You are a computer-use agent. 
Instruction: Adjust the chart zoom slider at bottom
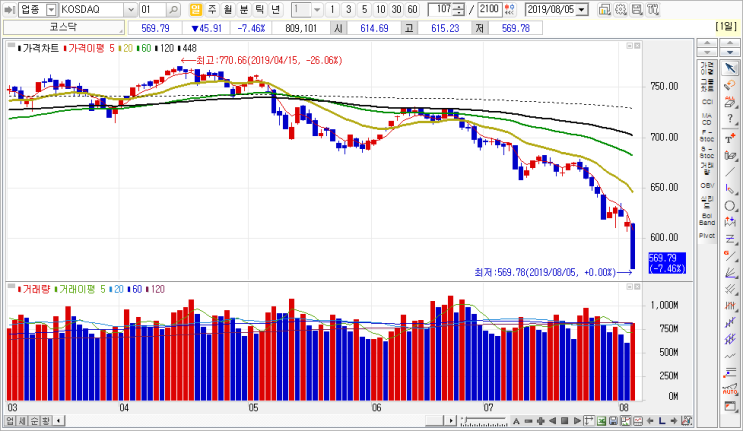point(483,421)
